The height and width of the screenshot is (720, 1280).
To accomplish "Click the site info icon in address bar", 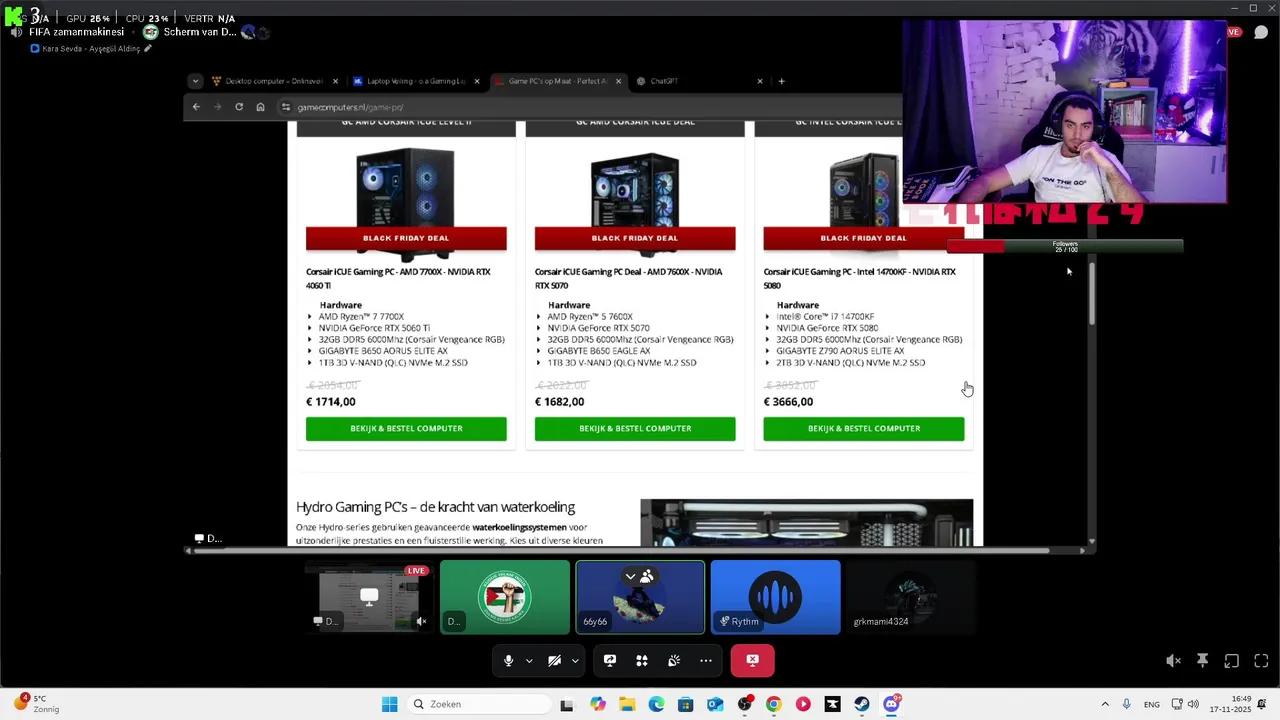I will [286, 107].
